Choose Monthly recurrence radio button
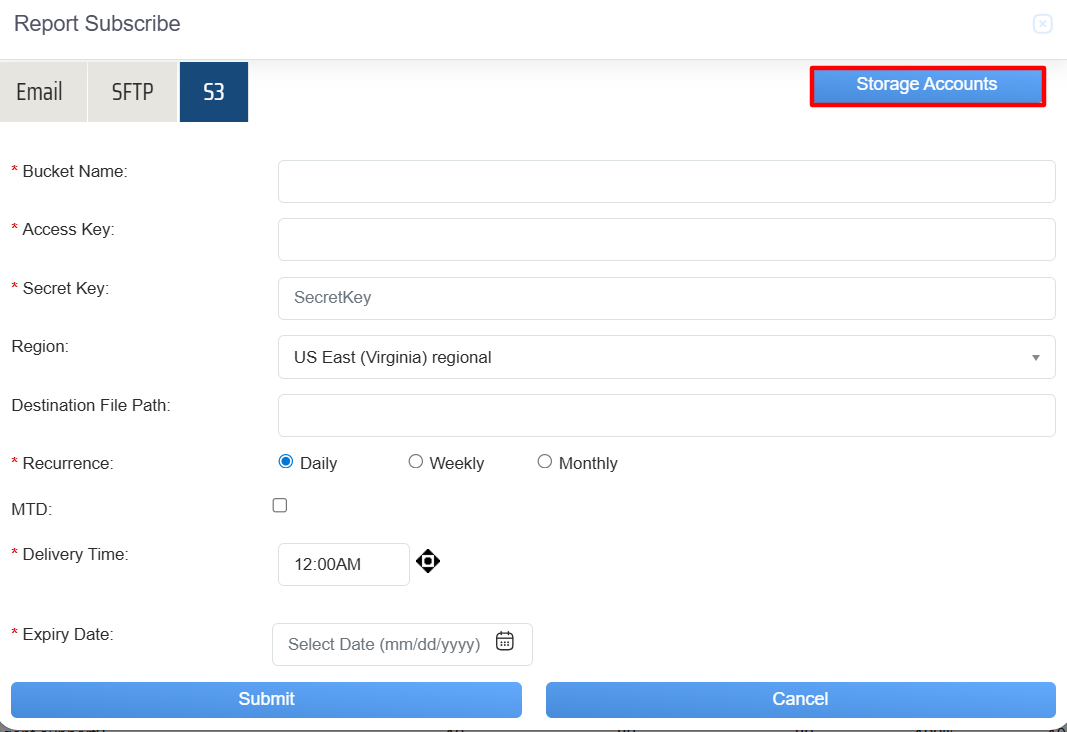Image resolution: width=1067 pixels, height=732 pixels. pos(545,462)
